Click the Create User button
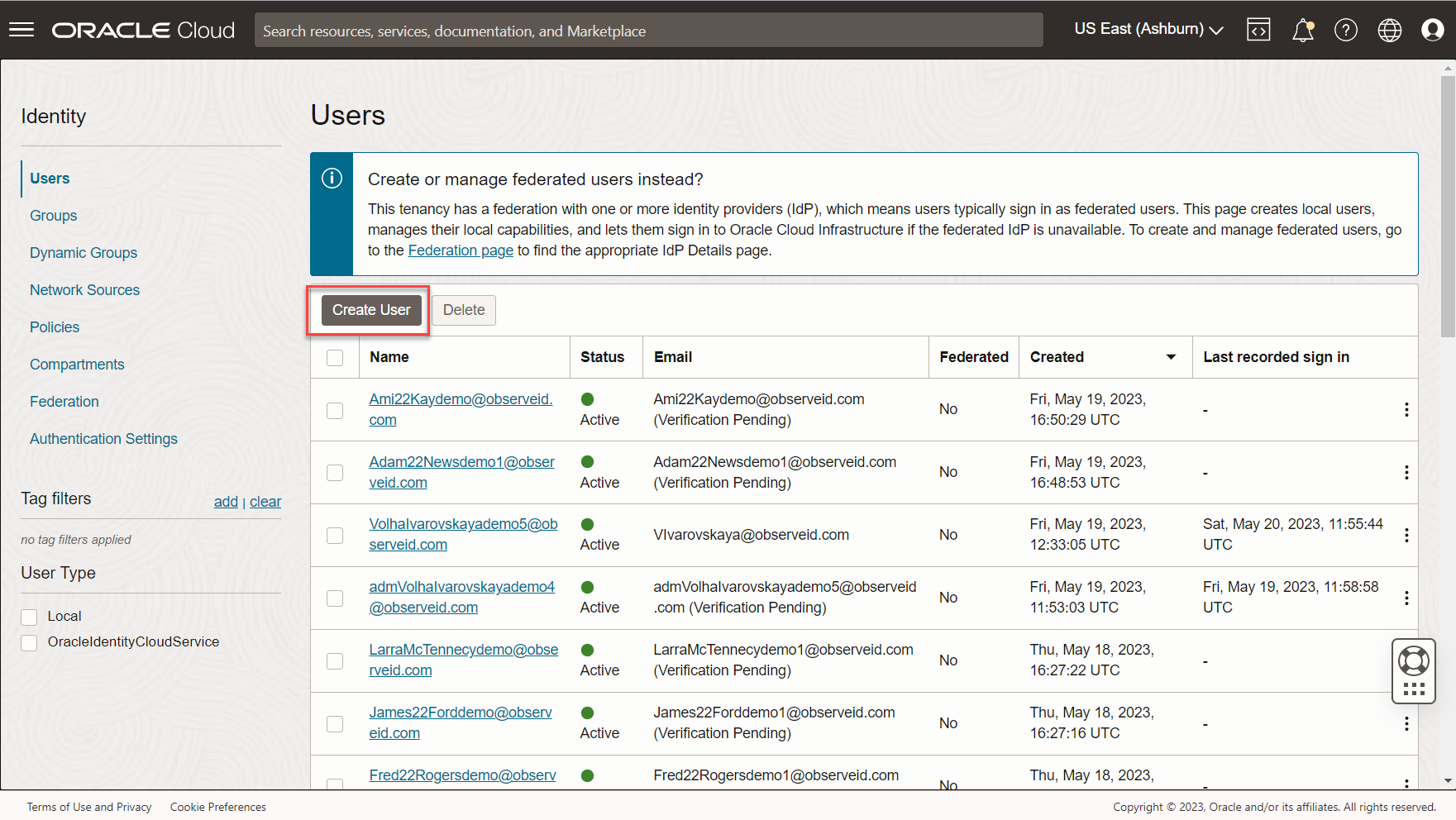 click(371, 310)
